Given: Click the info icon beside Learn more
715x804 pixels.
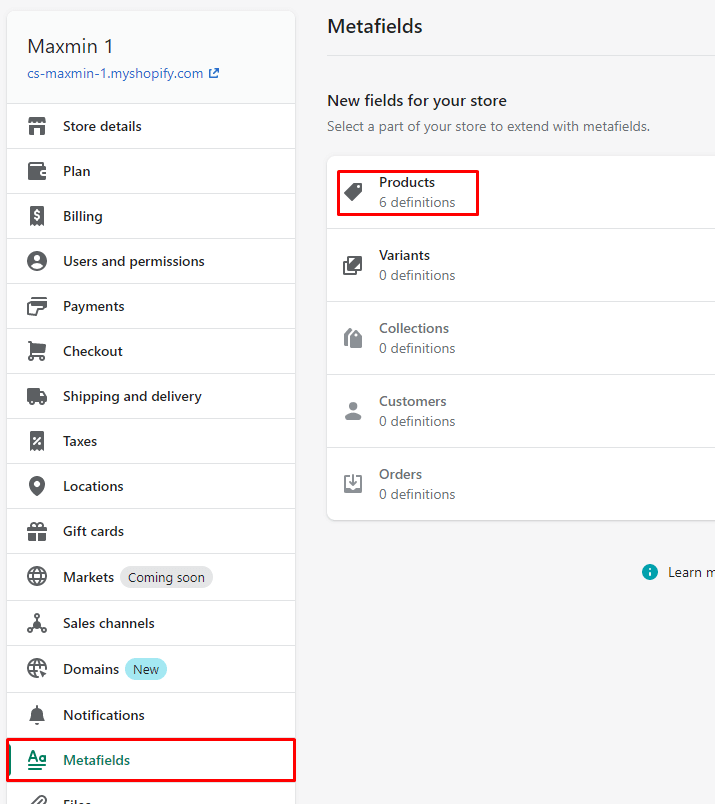Looking at the screenshot, I should pyautogui.click(x=650, y=572).
